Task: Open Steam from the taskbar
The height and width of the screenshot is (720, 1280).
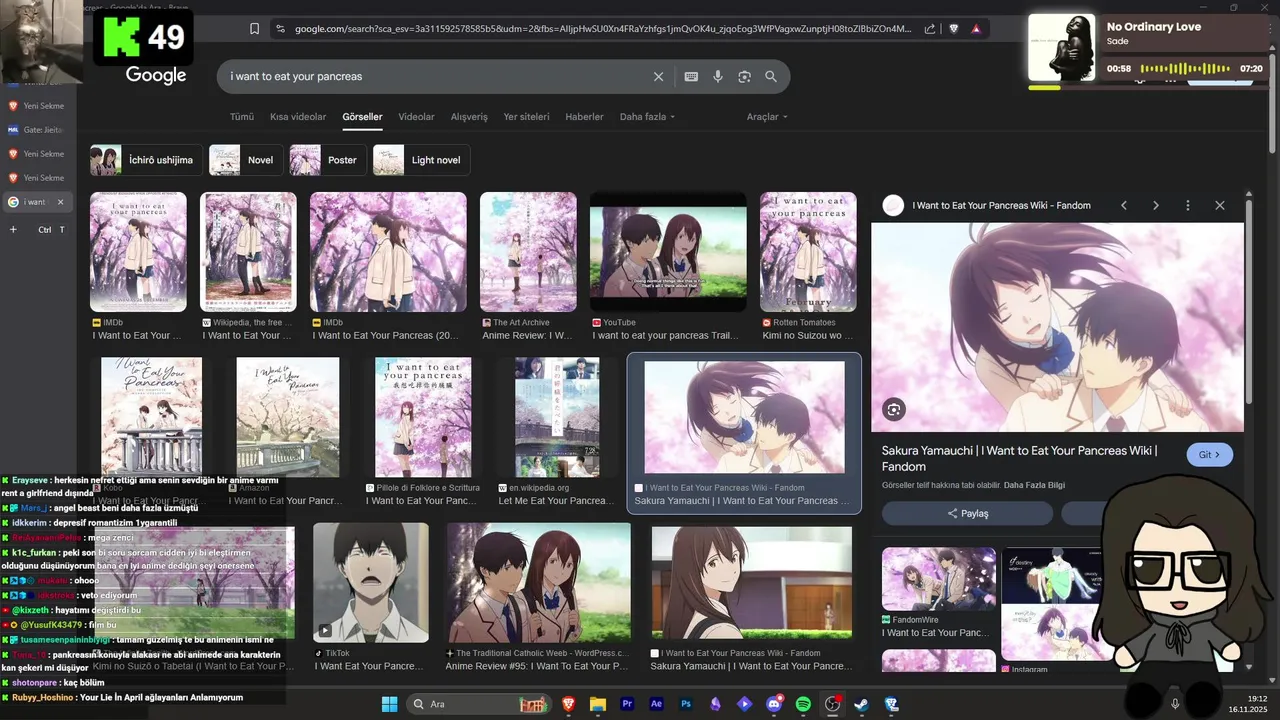Action: tap(861, 704)
